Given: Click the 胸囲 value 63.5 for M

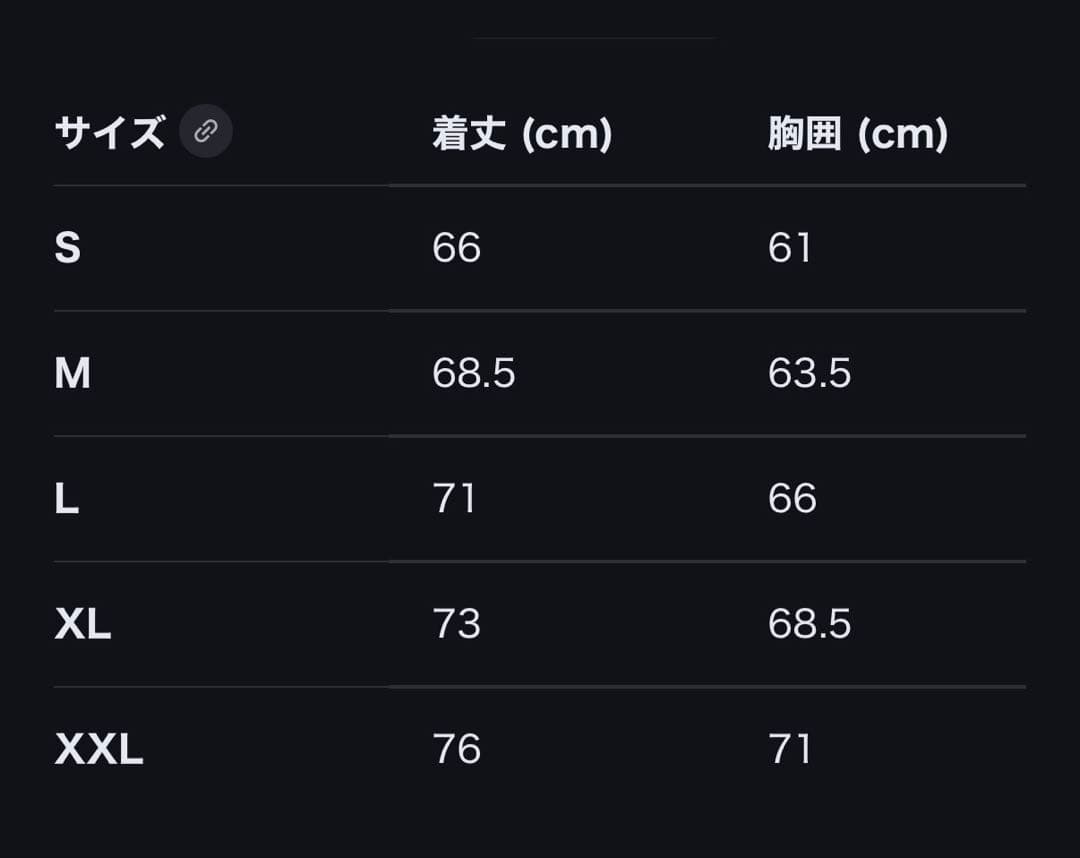Looking at the screenshot, I should [x=809, y=373].
